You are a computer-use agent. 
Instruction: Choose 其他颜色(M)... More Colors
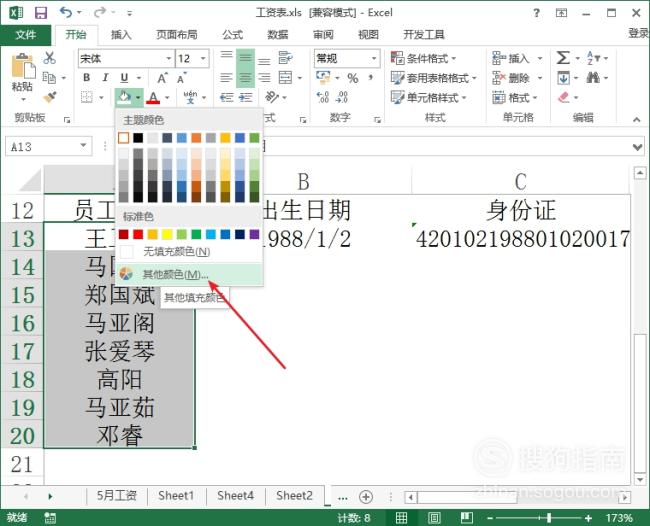coord(189,274)
